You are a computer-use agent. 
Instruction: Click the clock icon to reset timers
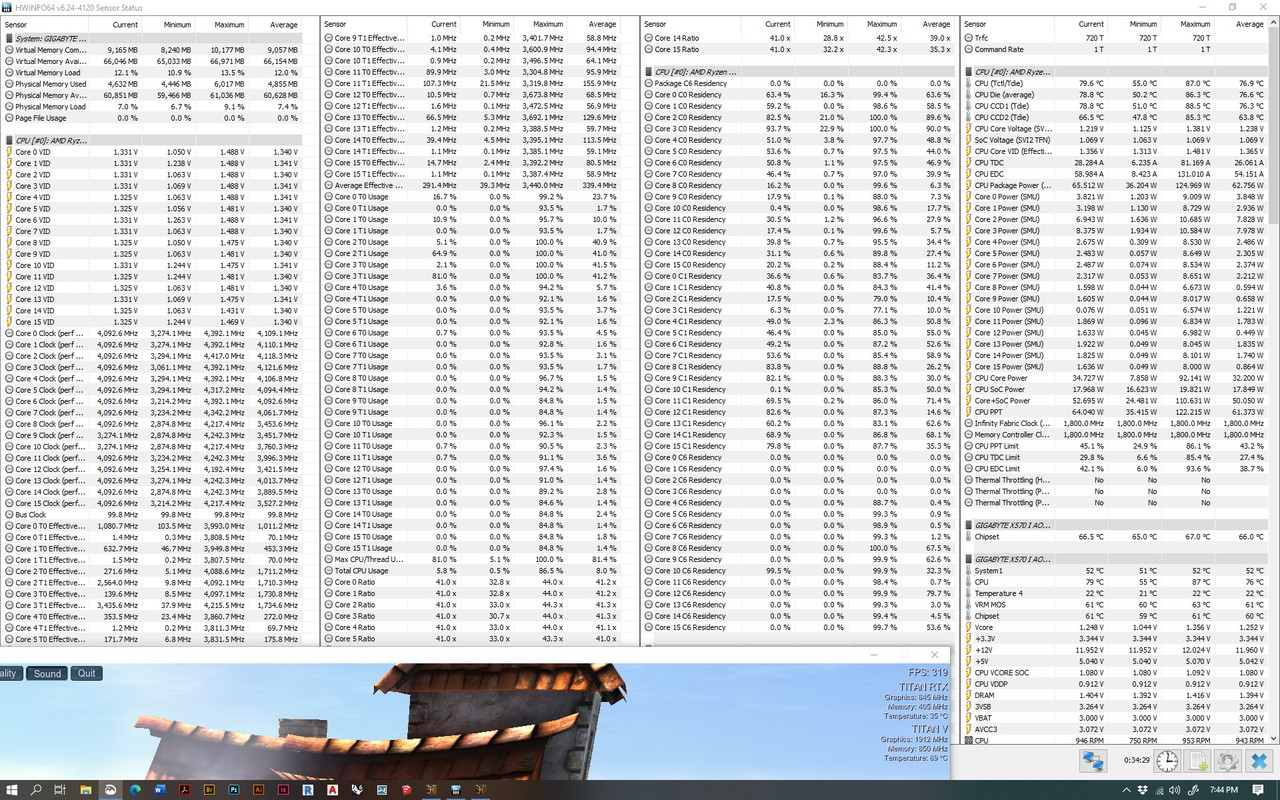click(1166, 761)
